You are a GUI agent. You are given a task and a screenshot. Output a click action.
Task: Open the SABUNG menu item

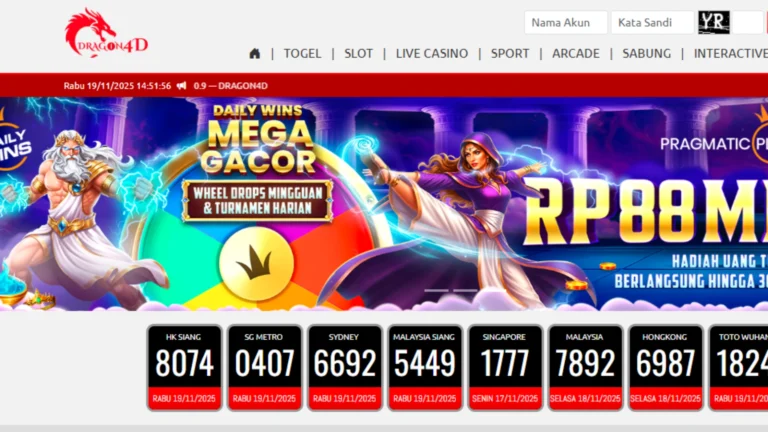tap(647, 53)
